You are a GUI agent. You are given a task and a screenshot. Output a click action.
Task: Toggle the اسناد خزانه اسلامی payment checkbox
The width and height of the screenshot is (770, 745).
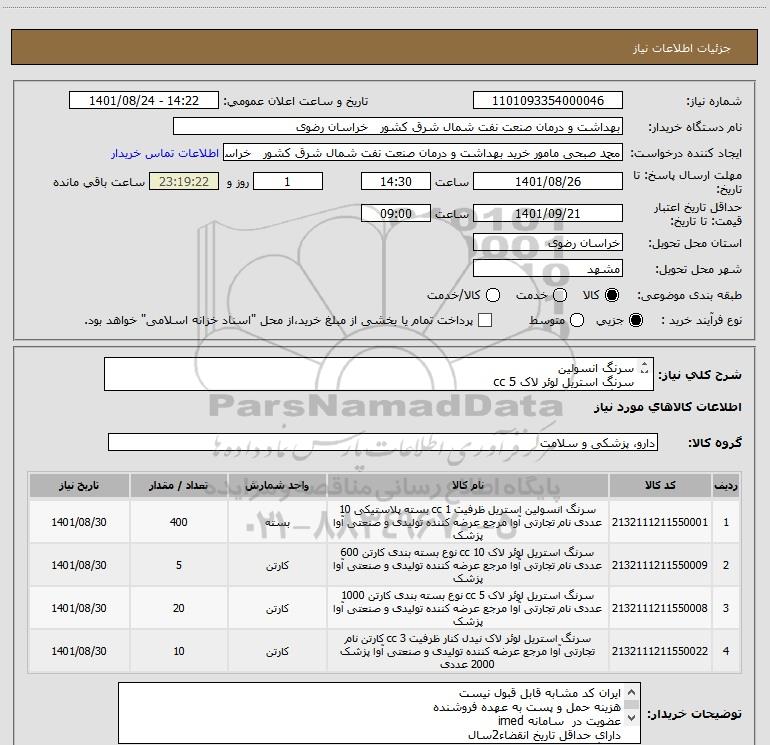pyautogui.click(x=485, y=320)
